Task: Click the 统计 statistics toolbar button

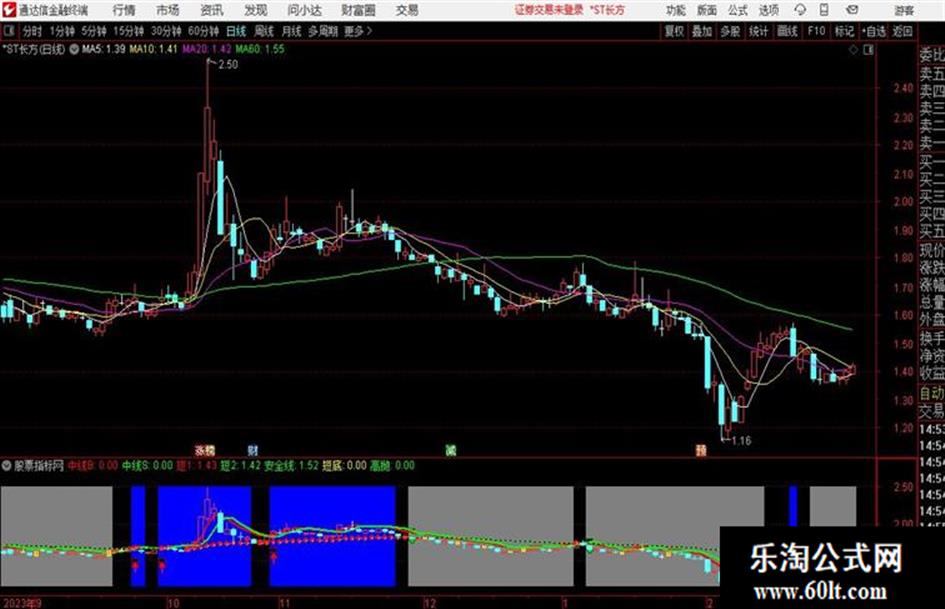Action: (758, 31)
